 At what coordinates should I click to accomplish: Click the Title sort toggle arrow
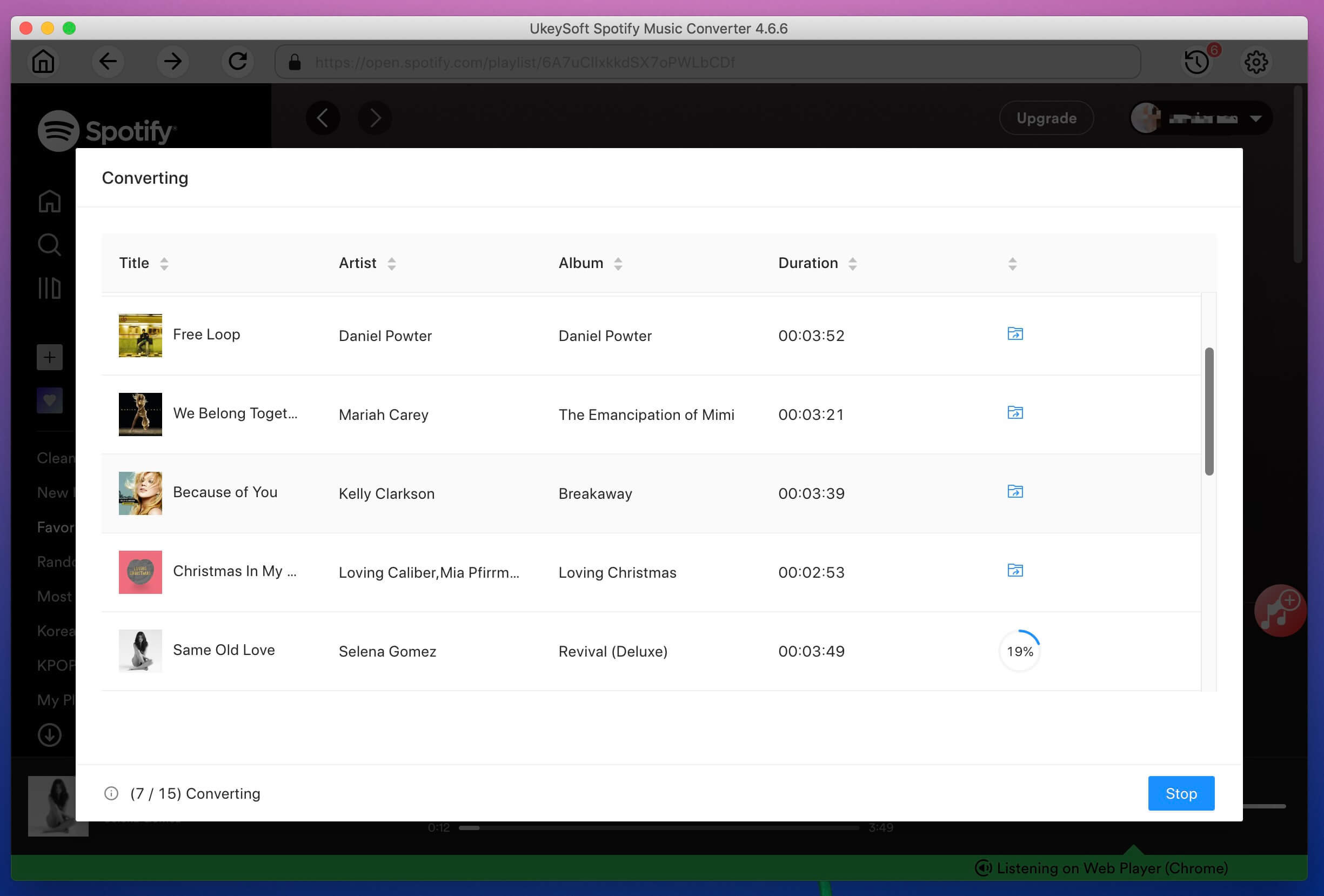point(163,263)
